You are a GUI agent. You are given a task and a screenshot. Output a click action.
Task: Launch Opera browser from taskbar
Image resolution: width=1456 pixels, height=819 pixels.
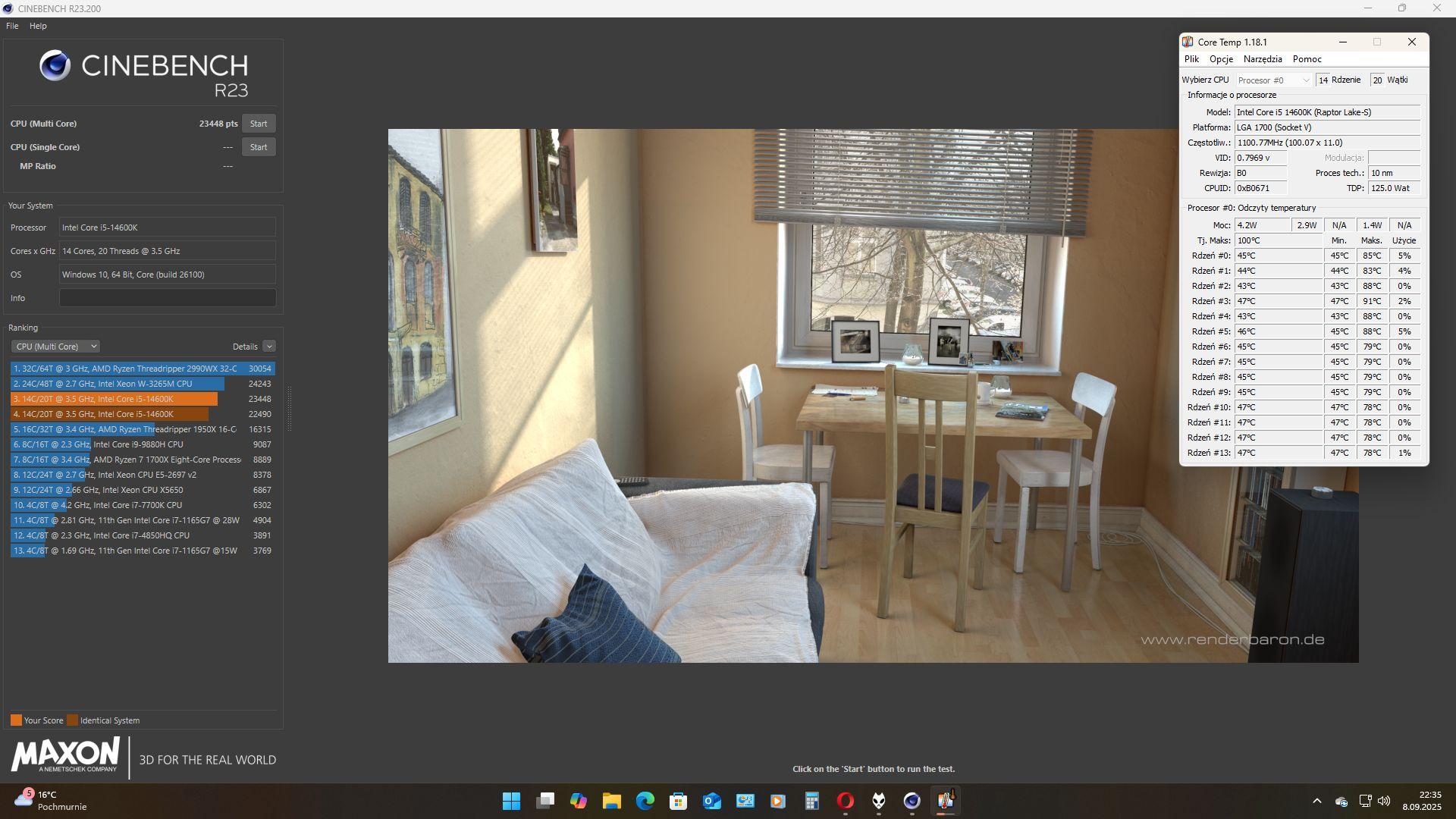pyautogui.click(x=845, y=801)
